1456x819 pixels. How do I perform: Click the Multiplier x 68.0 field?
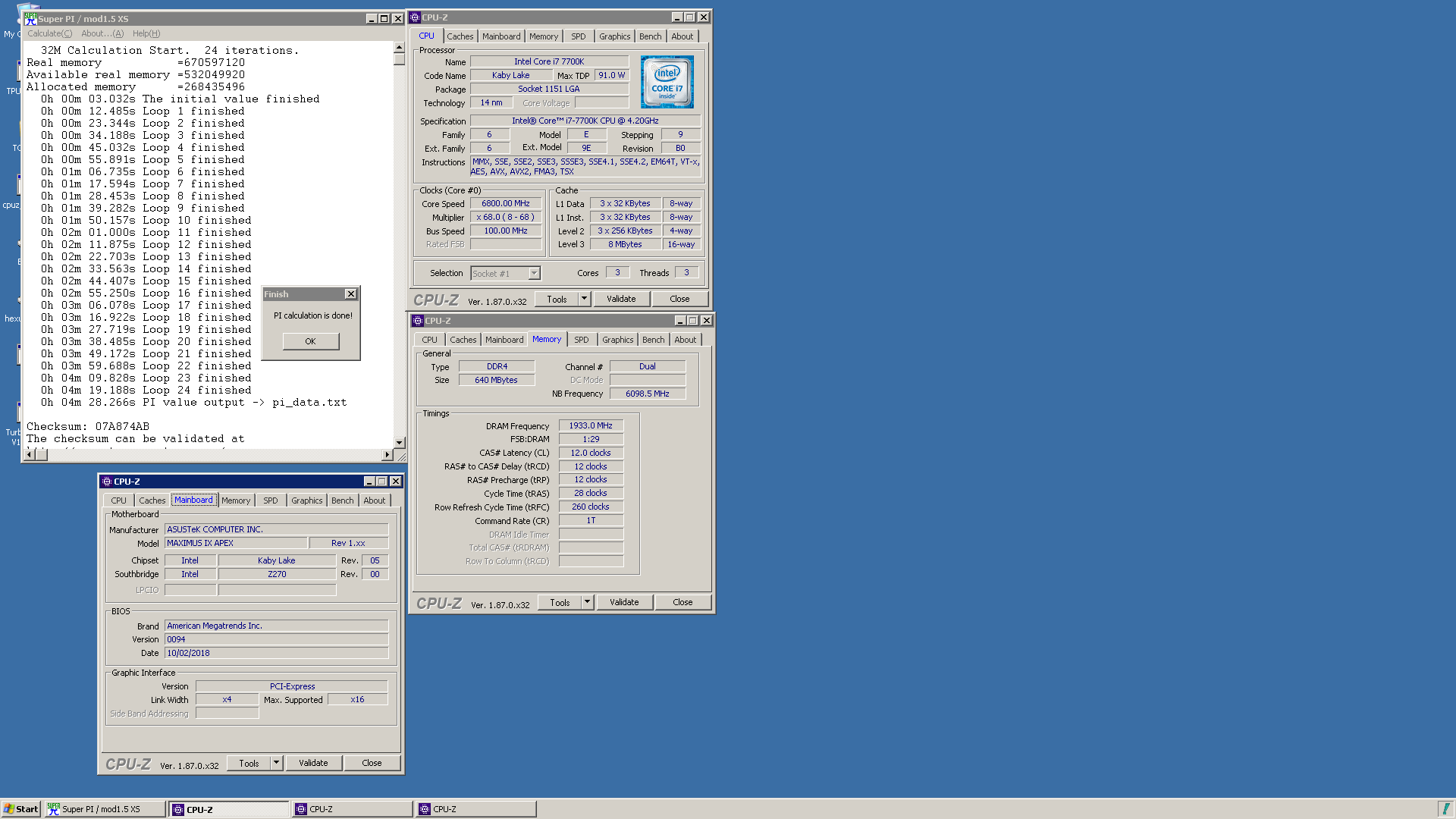506,217
